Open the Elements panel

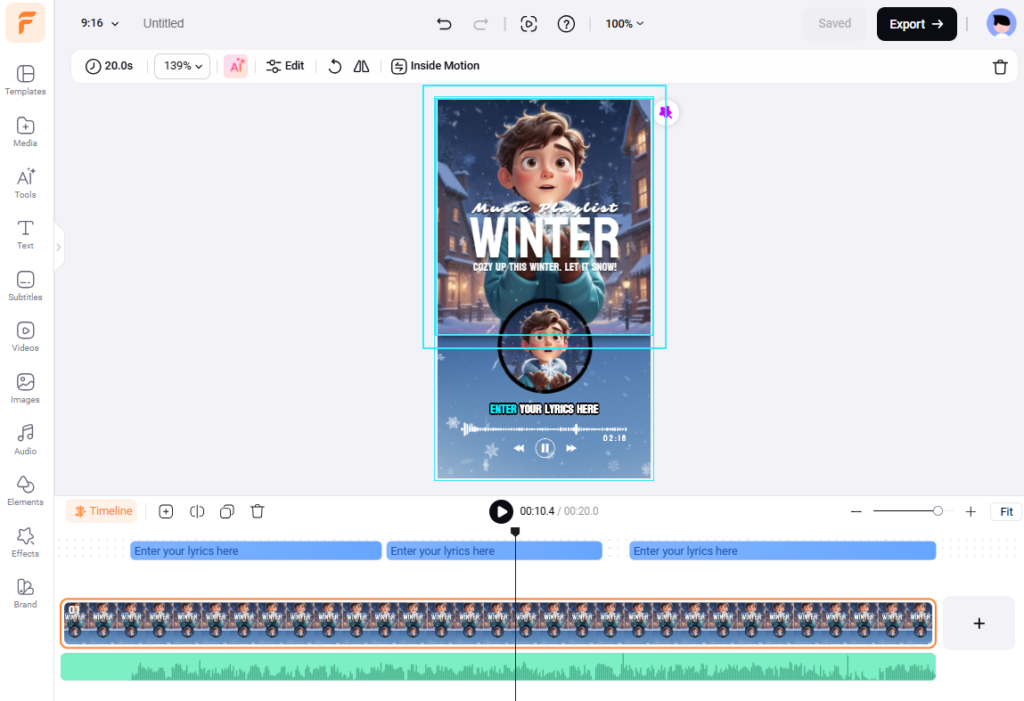[25, 490]
